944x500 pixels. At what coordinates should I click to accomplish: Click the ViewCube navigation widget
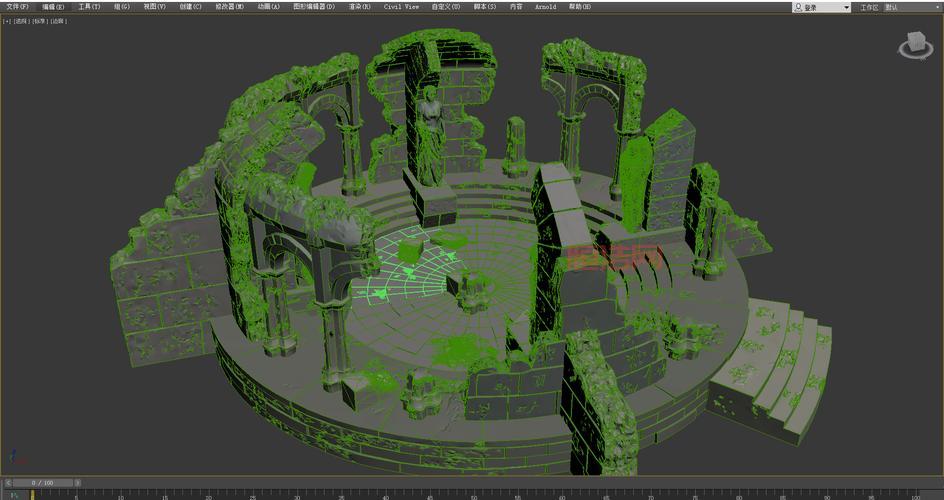pos(912,44)
